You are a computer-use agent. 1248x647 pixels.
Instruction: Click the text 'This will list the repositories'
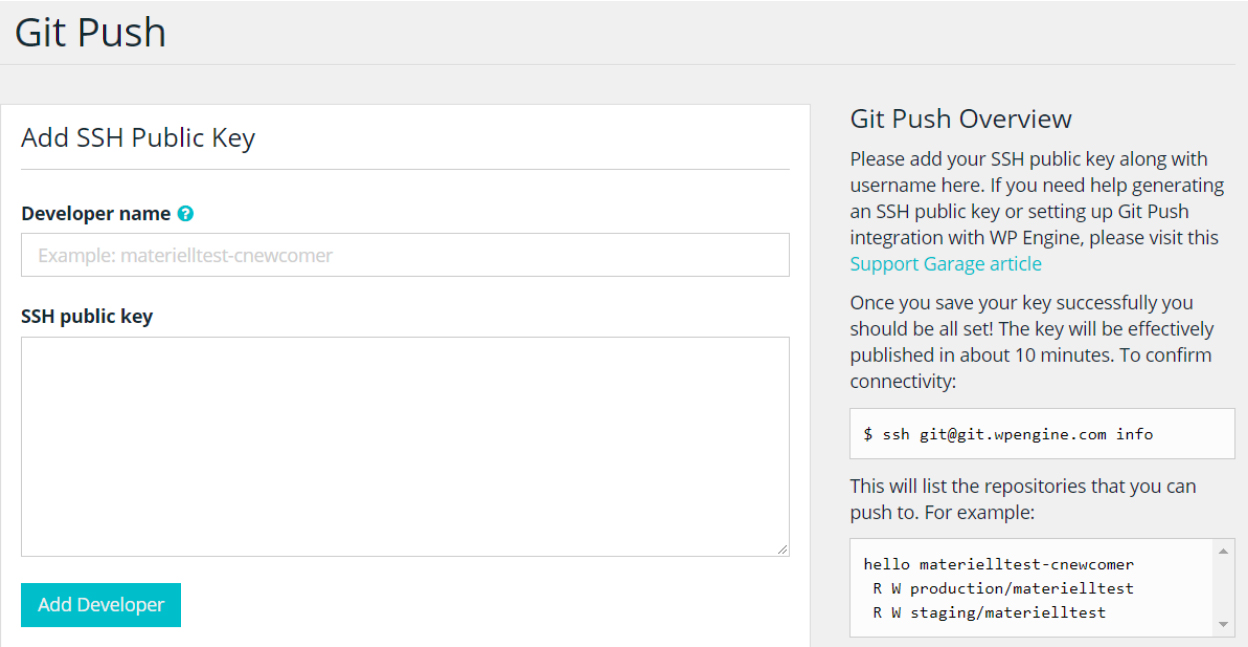click(1023, 499)
